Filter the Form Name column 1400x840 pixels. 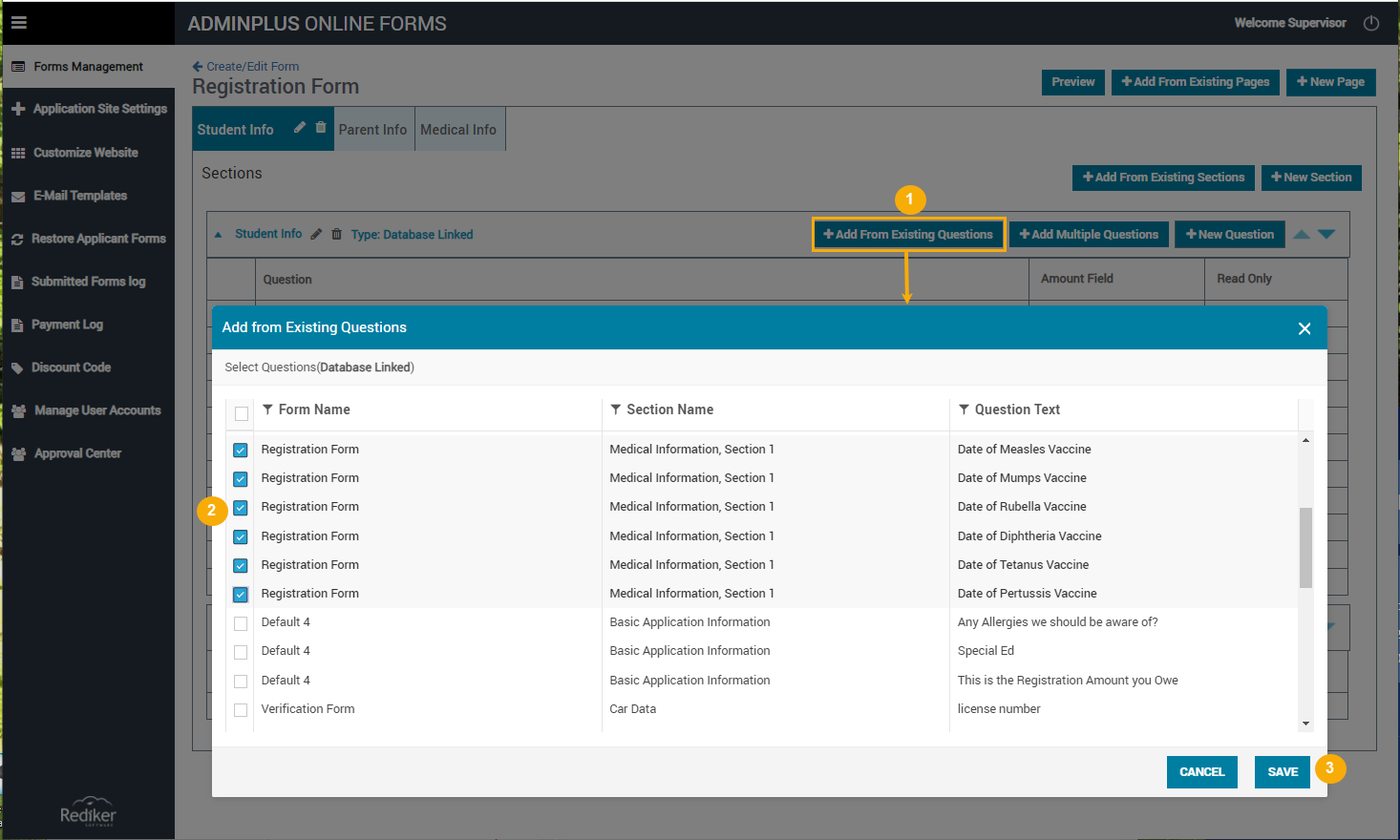pyautogui.click(x=267, y=409)
